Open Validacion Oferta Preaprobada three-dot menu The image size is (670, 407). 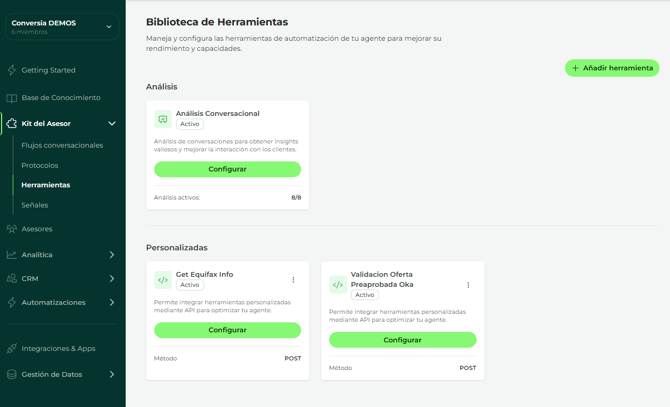(x=468, y=285)
